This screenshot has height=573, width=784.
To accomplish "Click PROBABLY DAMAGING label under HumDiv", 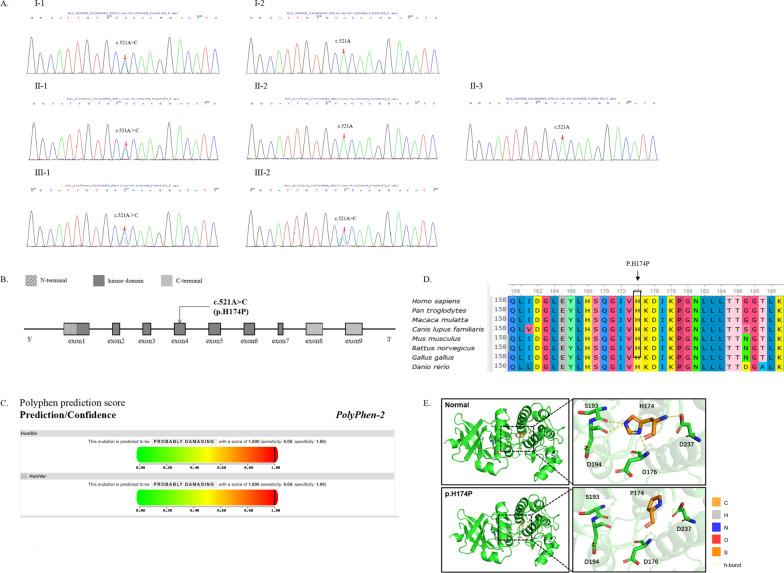I will coord(184,442).
